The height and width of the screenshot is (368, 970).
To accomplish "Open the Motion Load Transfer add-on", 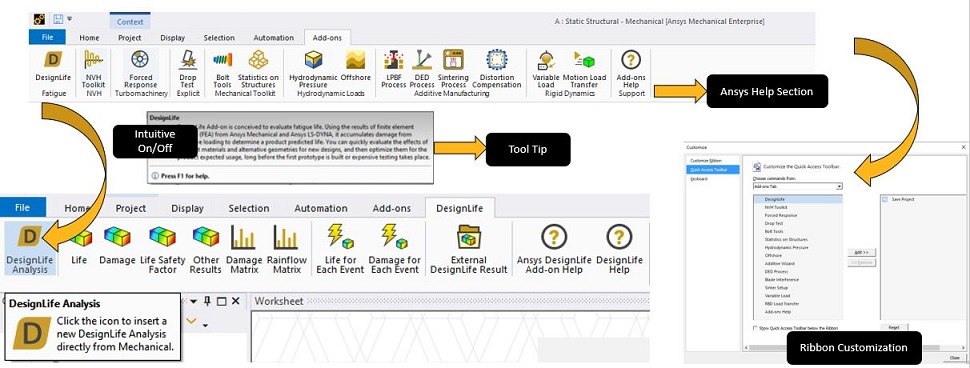I will click(584, 68).
